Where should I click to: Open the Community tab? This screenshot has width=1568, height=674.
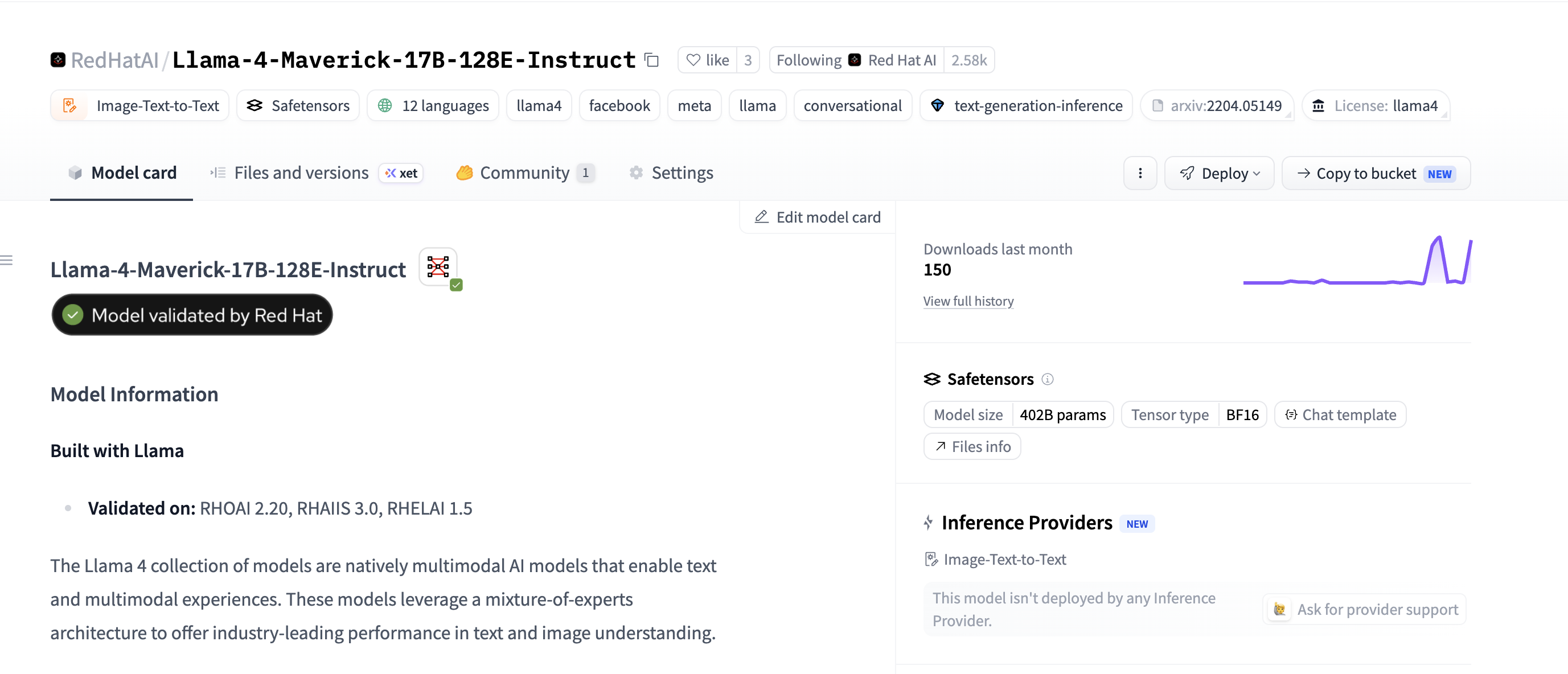[x=526, y=173]
